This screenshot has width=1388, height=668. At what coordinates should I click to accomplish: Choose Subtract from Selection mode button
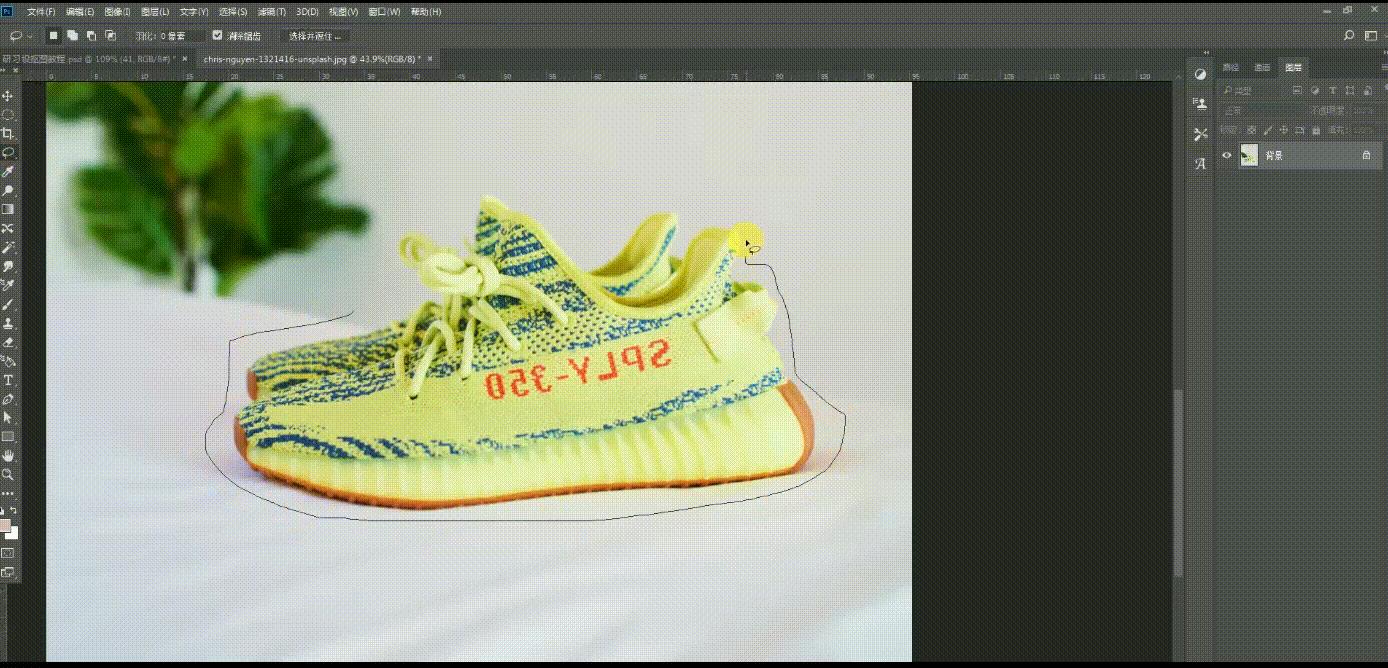click(x=91, y=35)
